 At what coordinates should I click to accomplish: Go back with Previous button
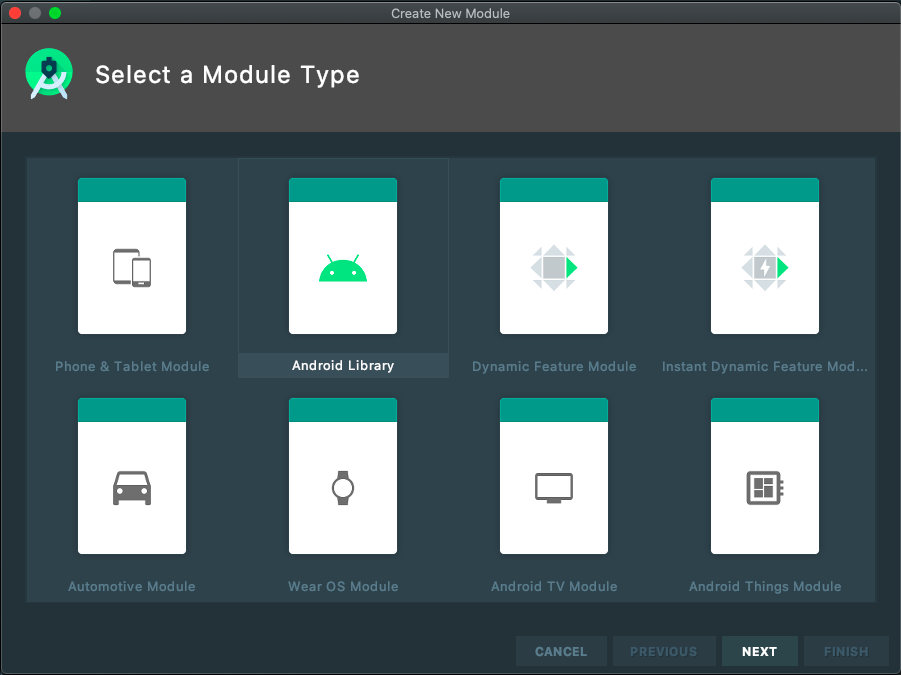[x=664, y=651]
